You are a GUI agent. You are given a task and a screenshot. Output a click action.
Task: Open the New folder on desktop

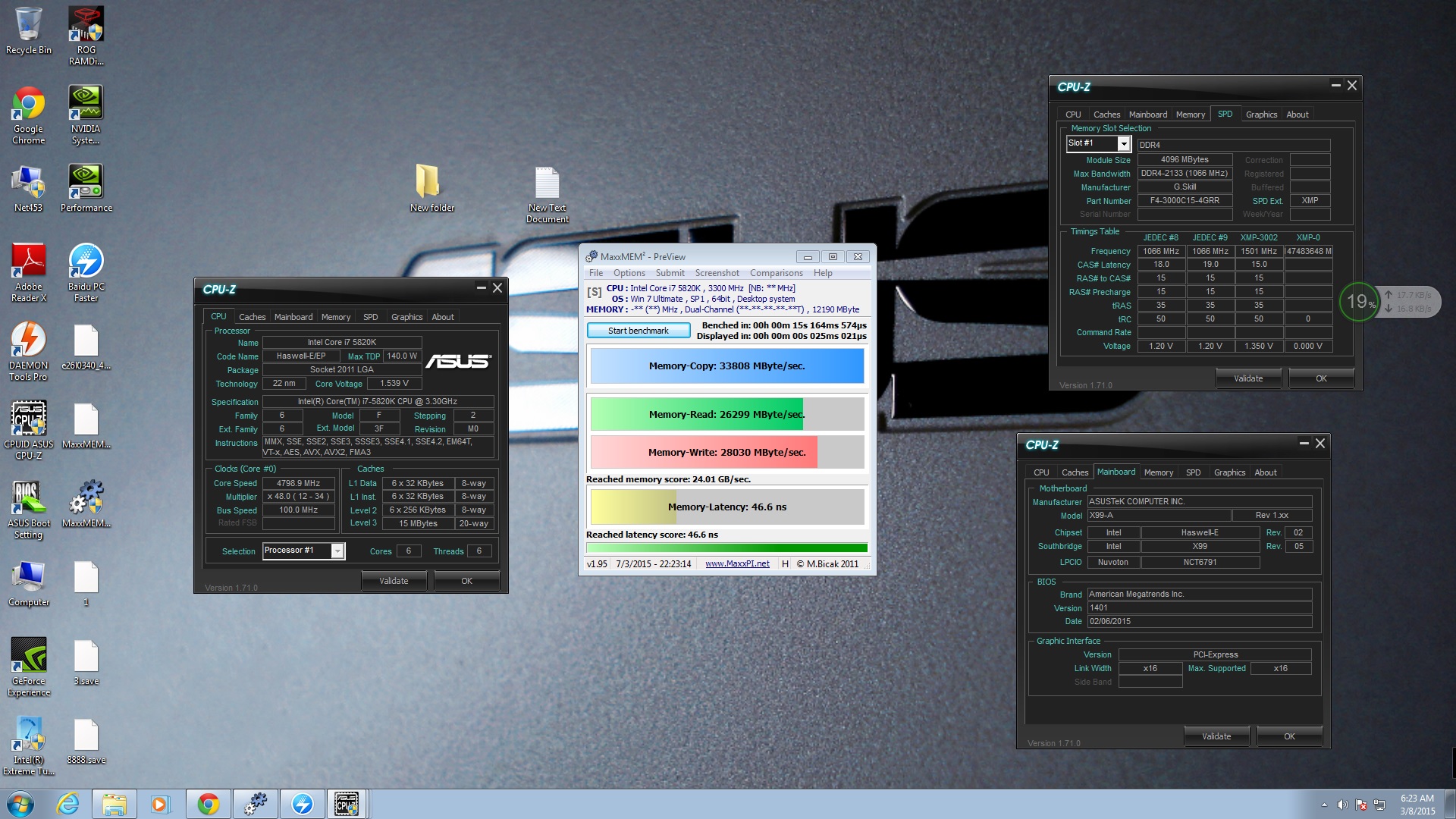432,188
